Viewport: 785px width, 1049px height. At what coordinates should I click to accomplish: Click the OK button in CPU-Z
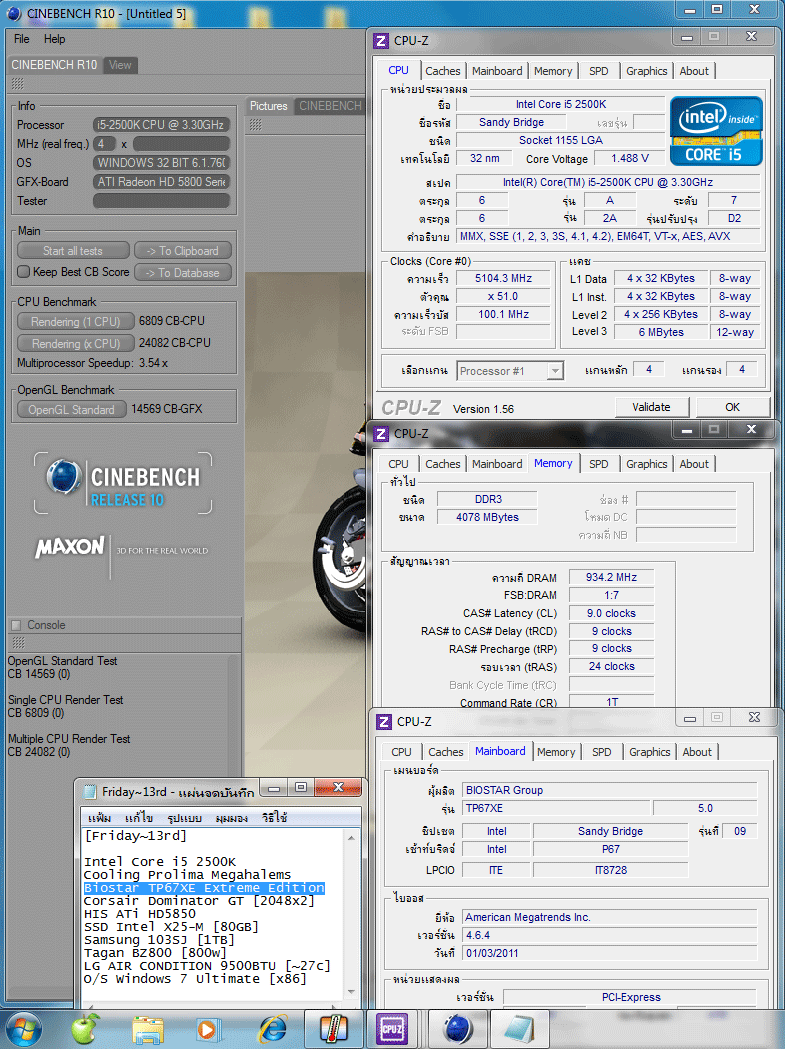coord(732,407)
